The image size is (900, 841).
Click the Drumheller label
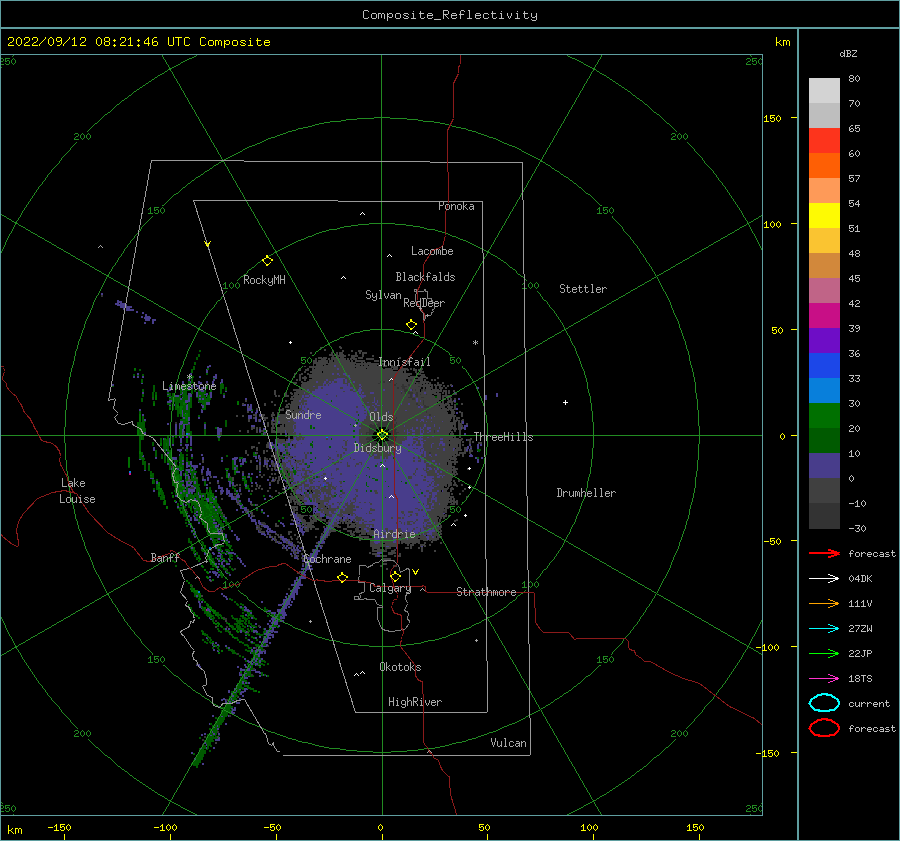pos(586,493)
